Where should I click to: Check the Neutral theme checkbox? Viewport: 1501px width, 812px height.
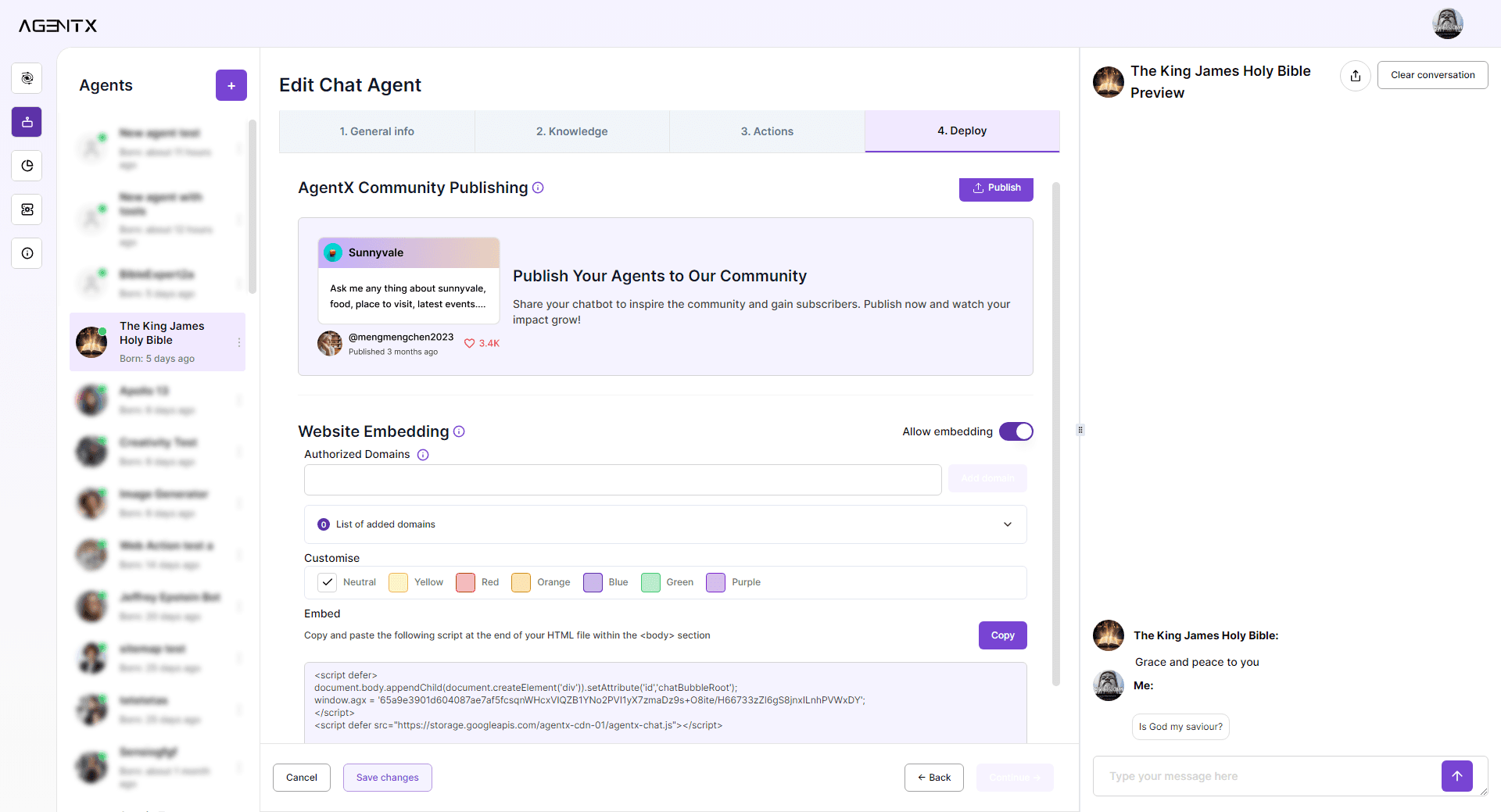(328, 582)
